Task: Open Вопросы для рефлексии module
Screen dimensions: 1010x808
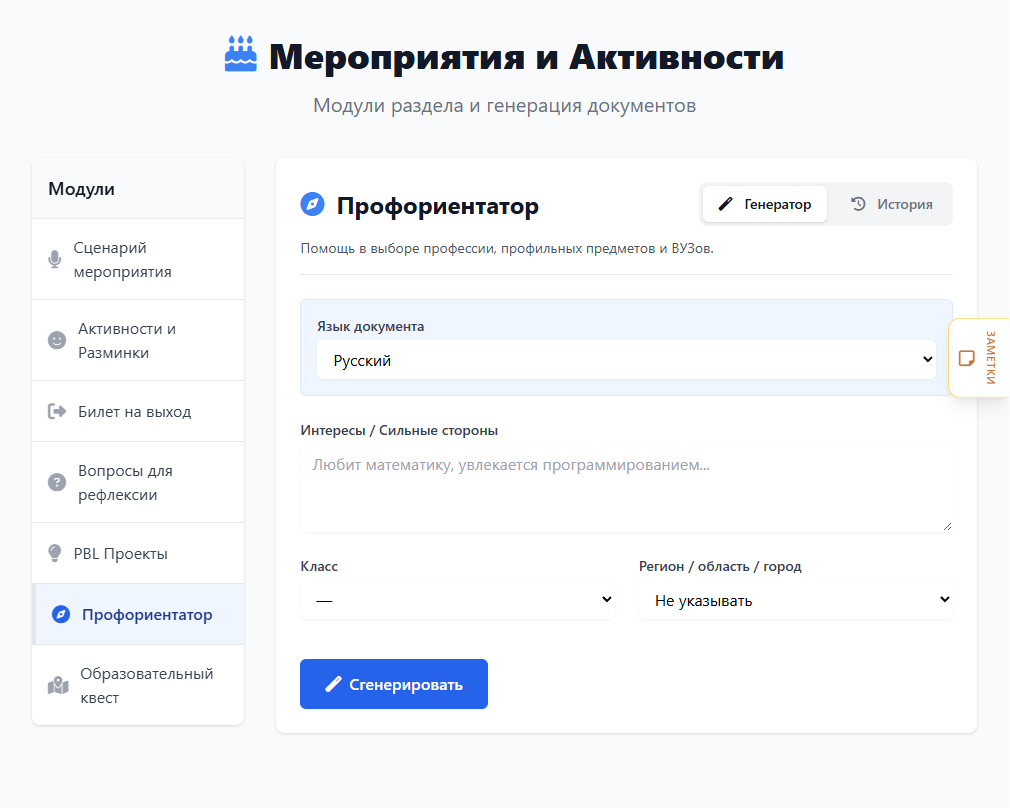Action: pos(138,482)
